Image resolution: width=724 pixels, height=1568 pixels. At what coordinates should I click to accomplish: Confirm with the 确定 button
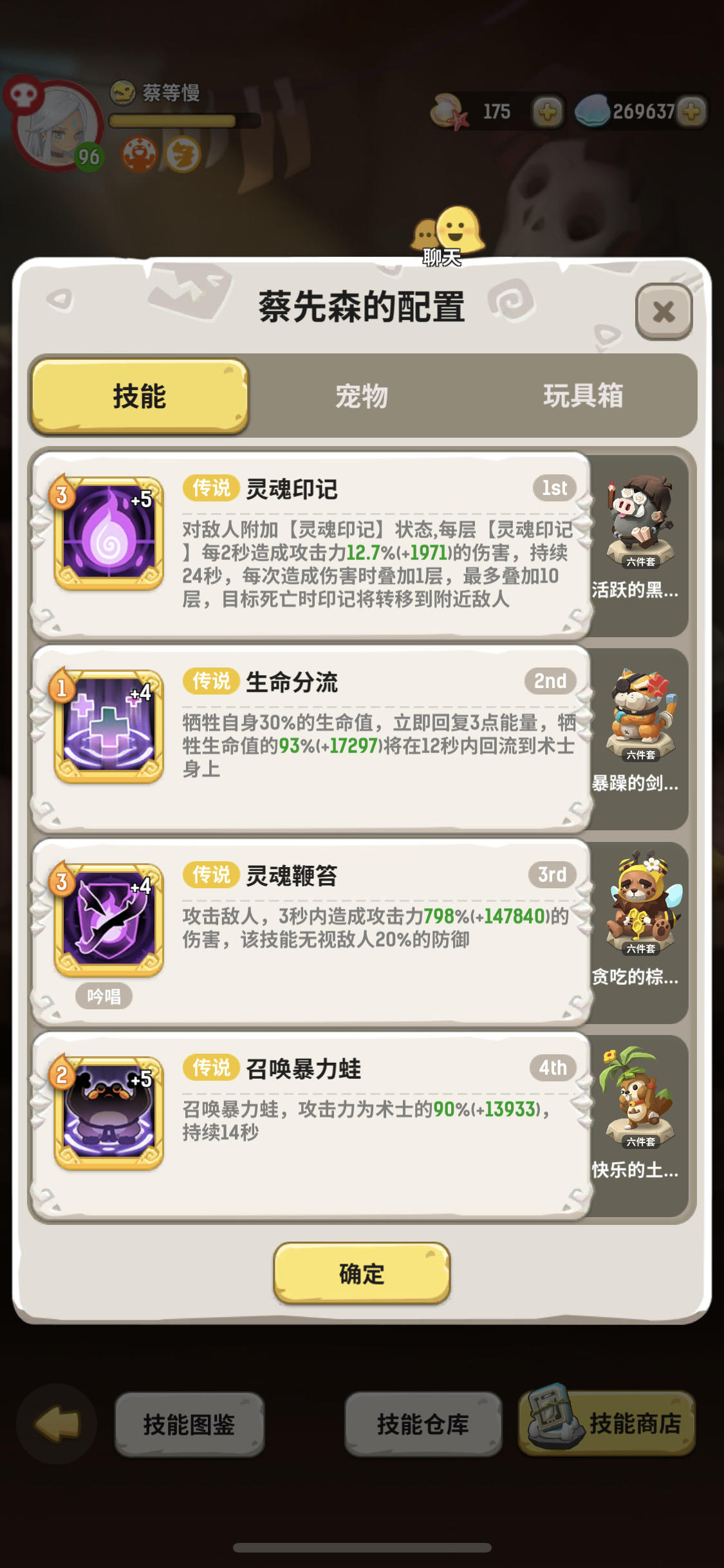coord(362,1273)
